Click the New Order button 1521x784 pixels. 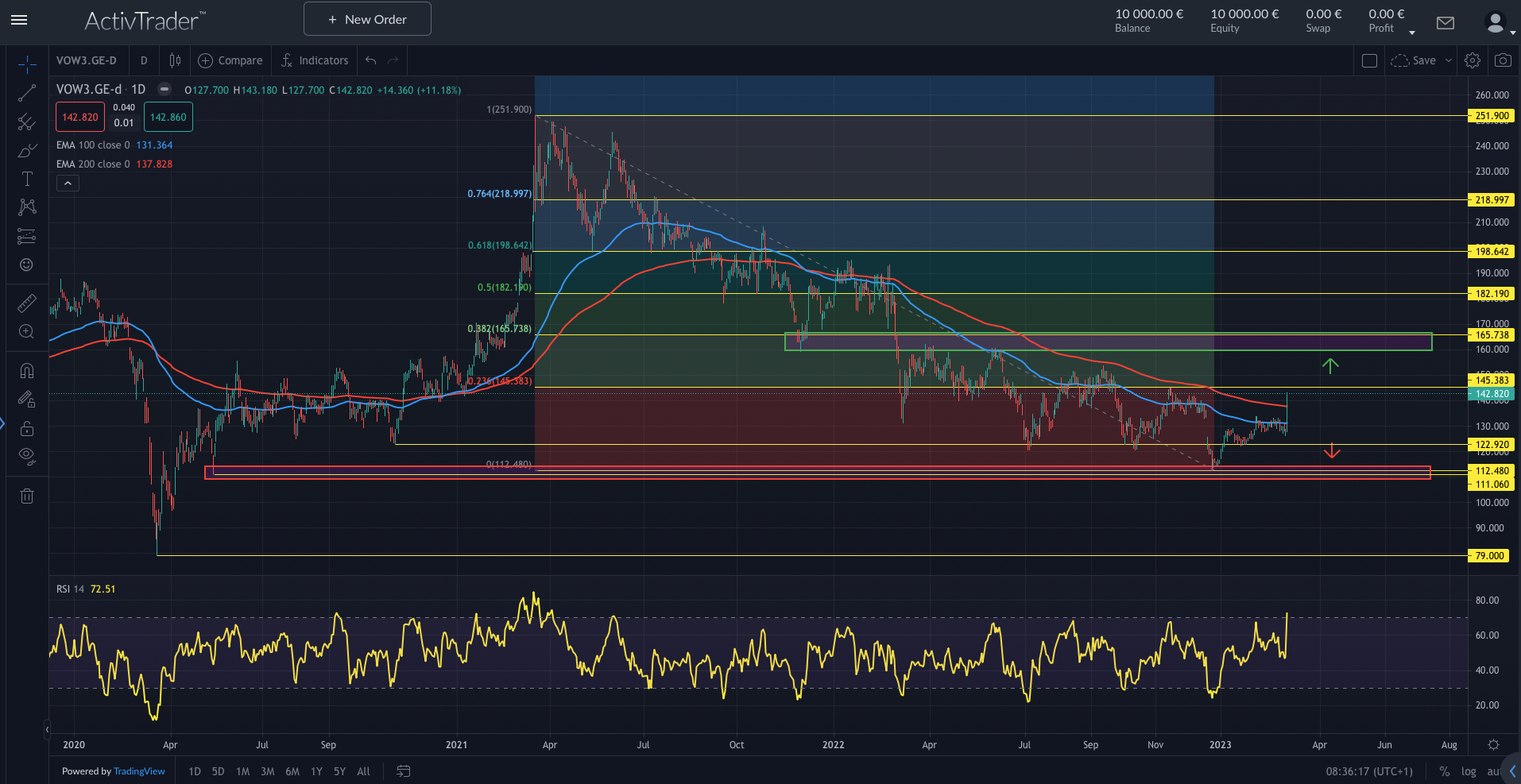pos(367,19)
